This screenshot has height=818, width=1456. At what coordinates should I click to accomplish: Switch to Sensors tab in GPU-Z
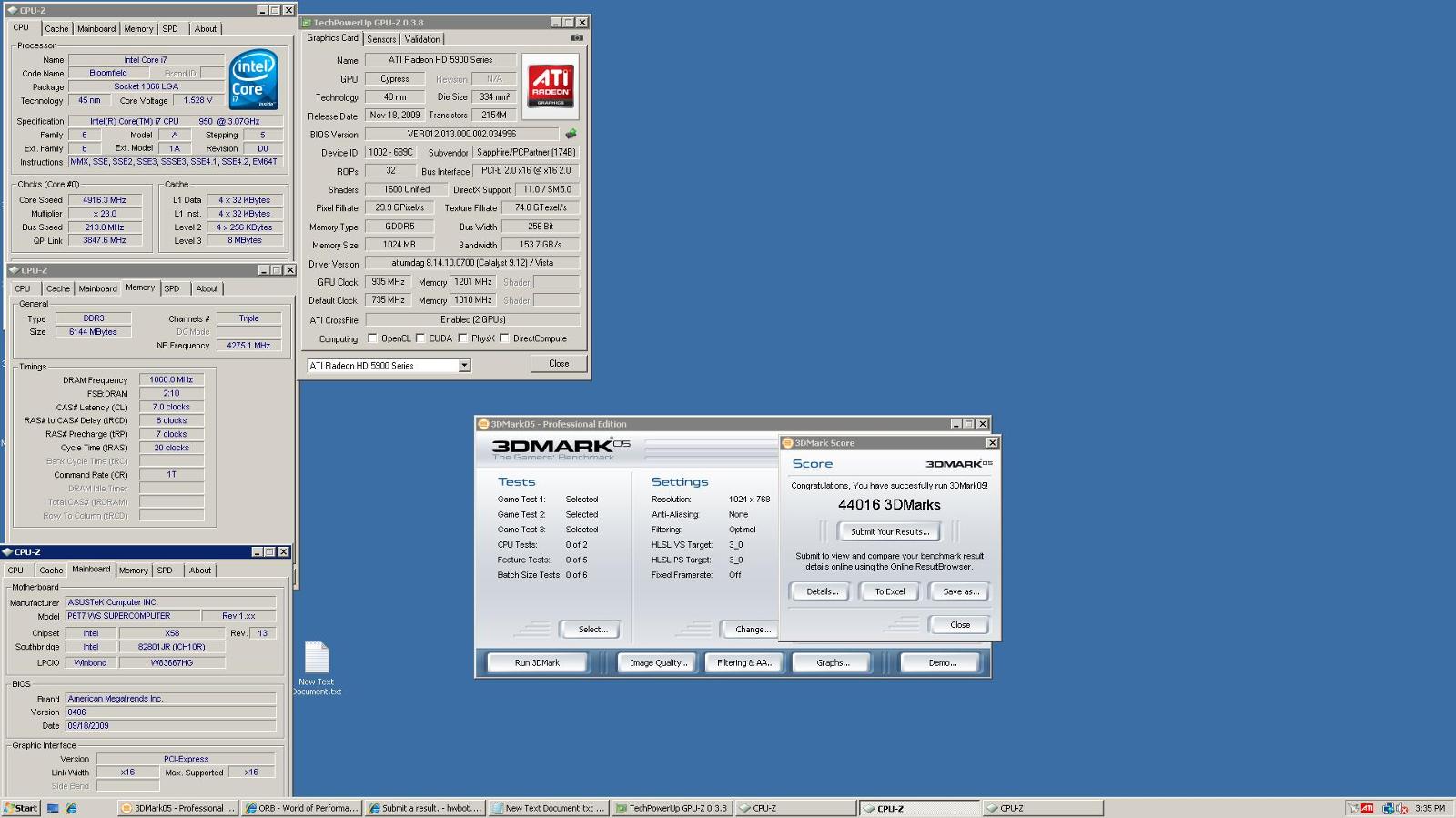381,39
